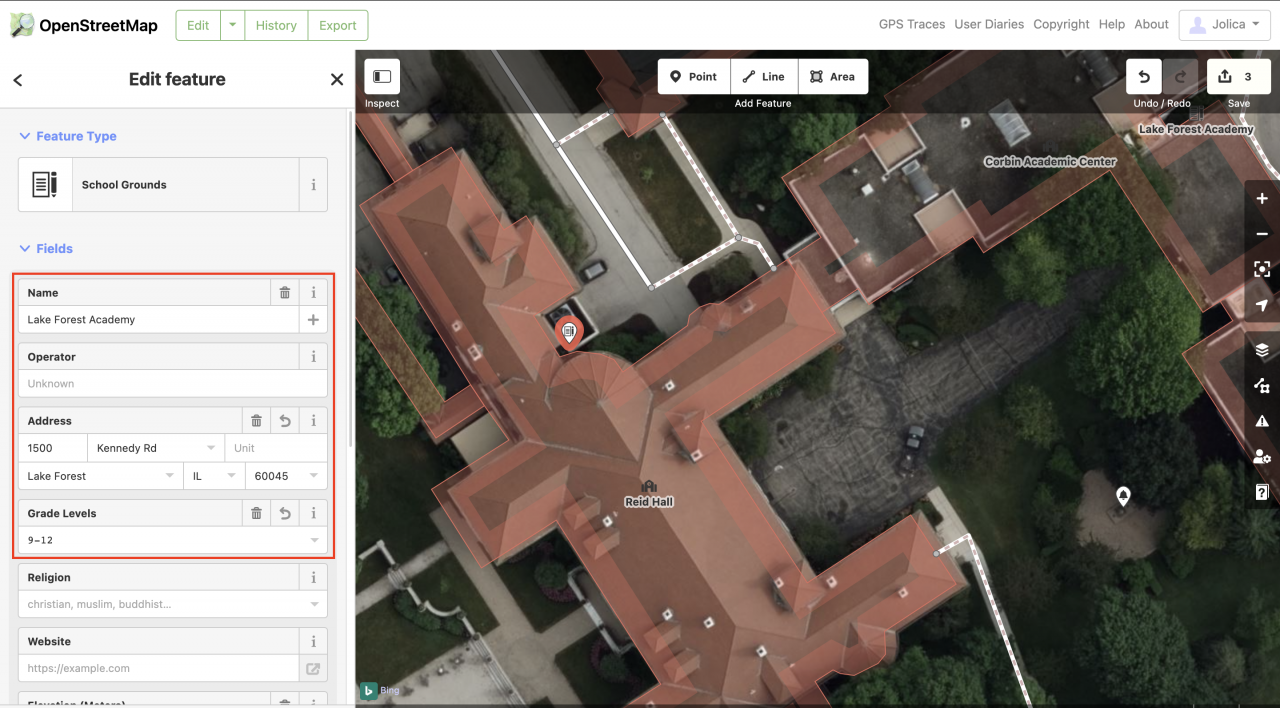The height and width of the screenshot is (708, 1280).
Task: Open the About page
Action: coord(1151,24)
